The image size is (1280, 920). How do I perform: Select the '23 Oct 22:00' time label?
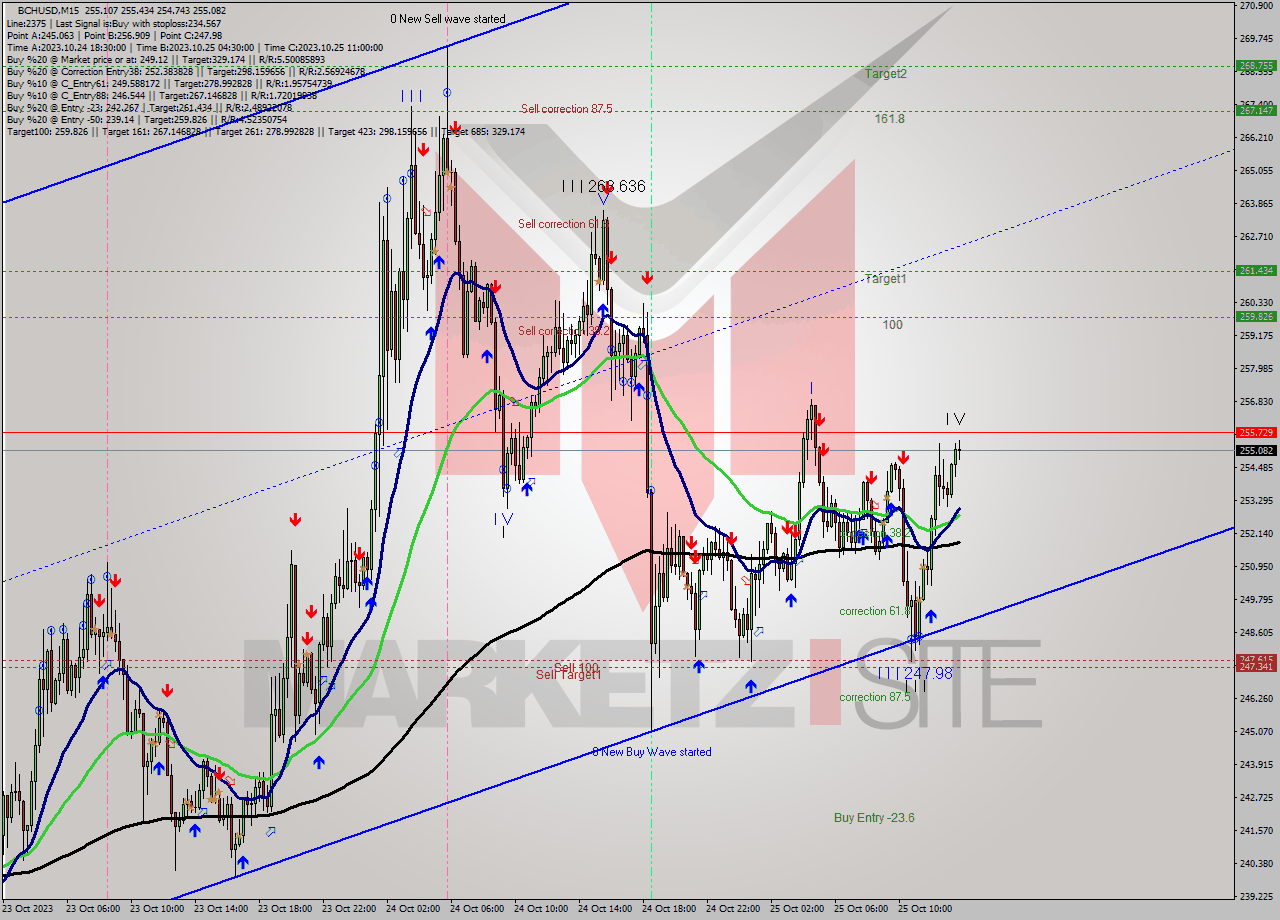pyautogui.click(x=349, y=909)
